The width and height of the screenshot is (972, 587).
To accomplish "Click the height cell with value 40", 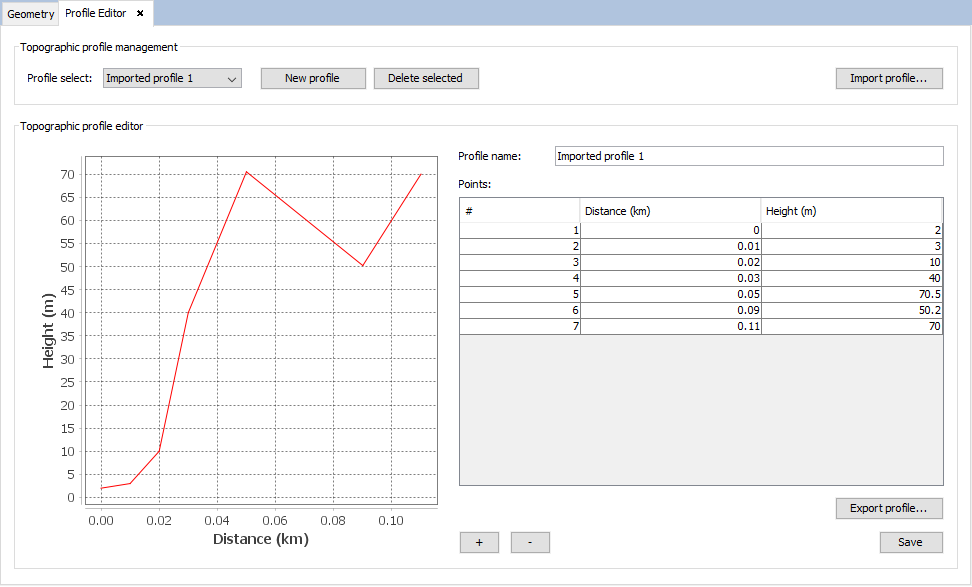I will point(851,278).
